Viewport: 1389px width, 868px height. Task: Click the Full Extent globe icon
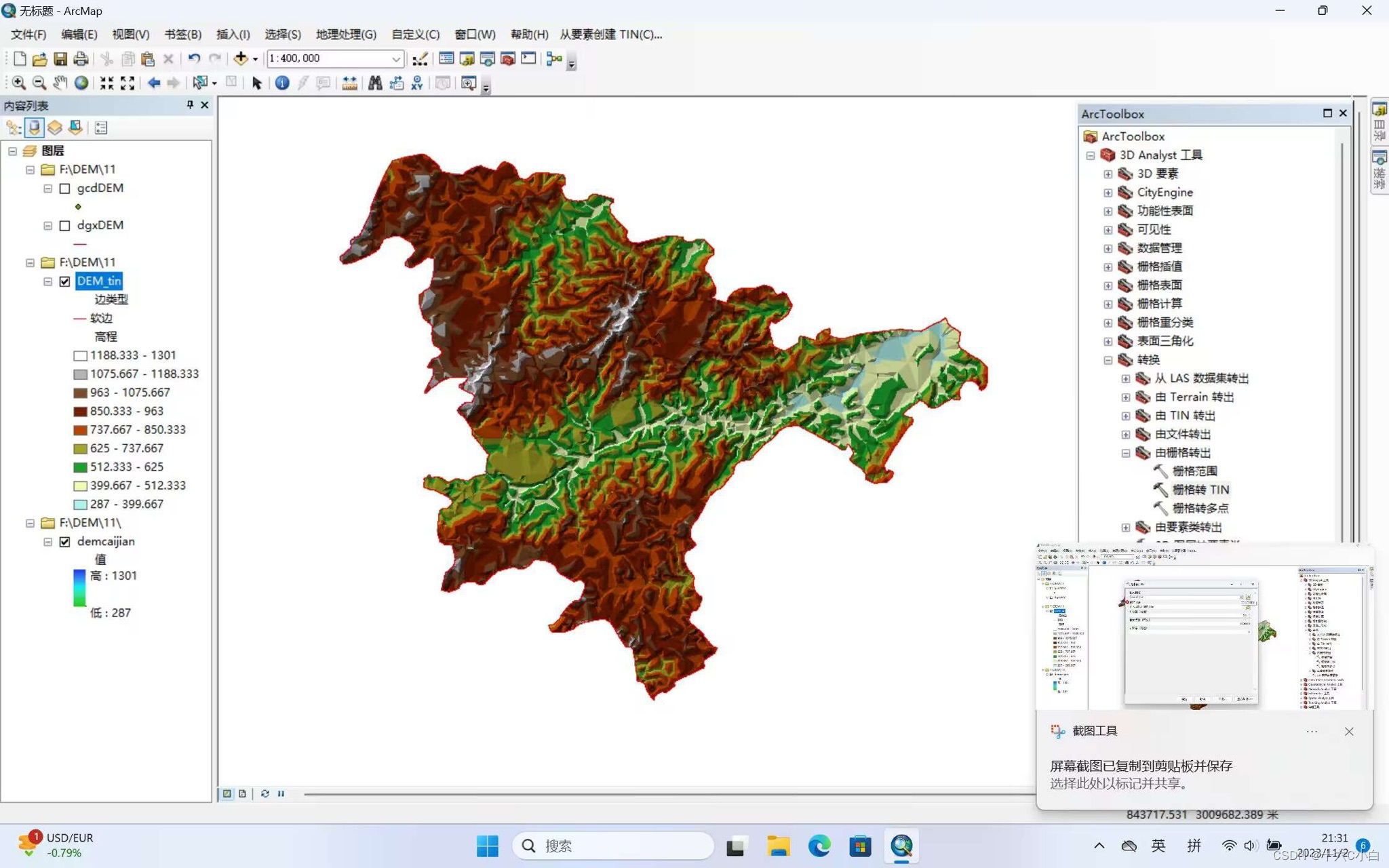[81, 83]
